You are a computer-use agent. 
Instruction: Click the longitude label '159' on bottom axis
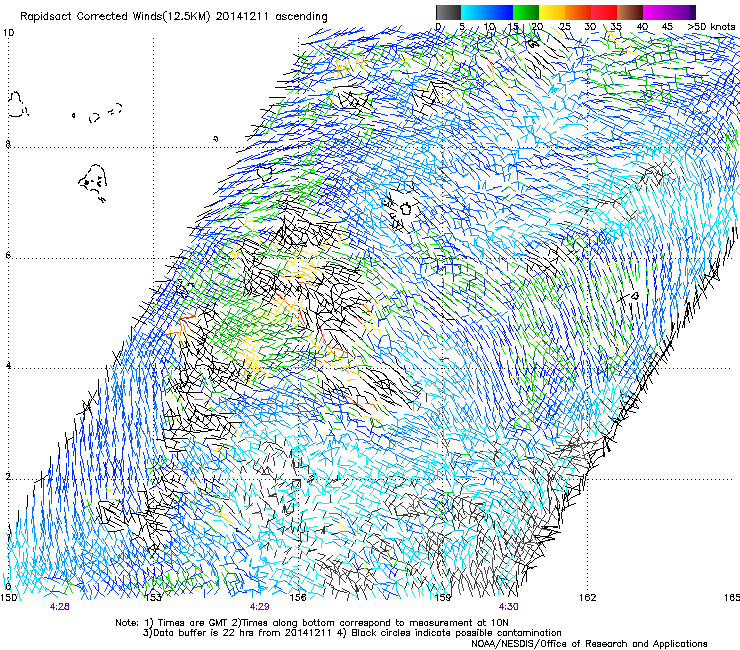coord(443,598)
